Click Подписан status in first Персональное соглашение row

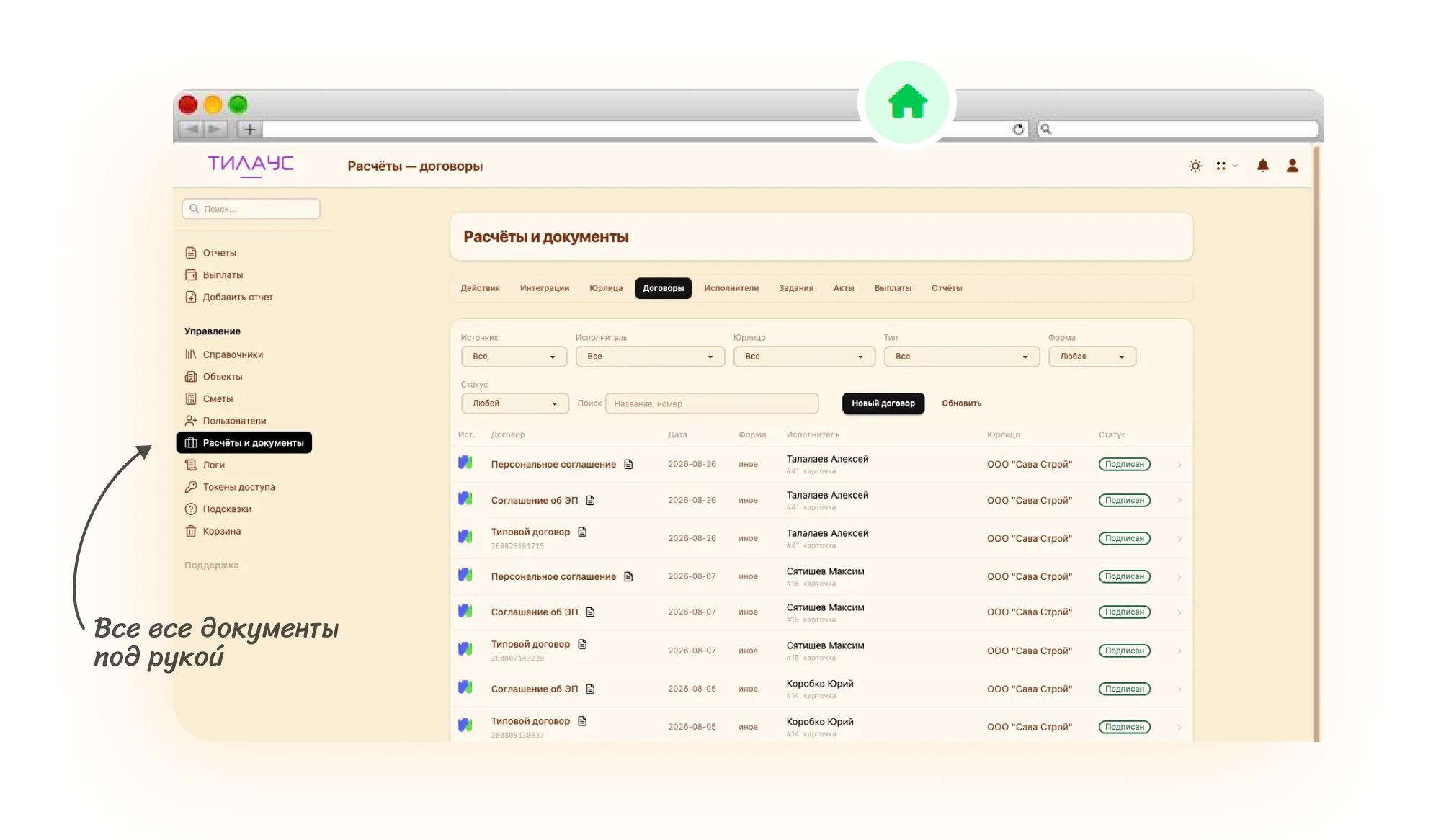(1124, 464)
